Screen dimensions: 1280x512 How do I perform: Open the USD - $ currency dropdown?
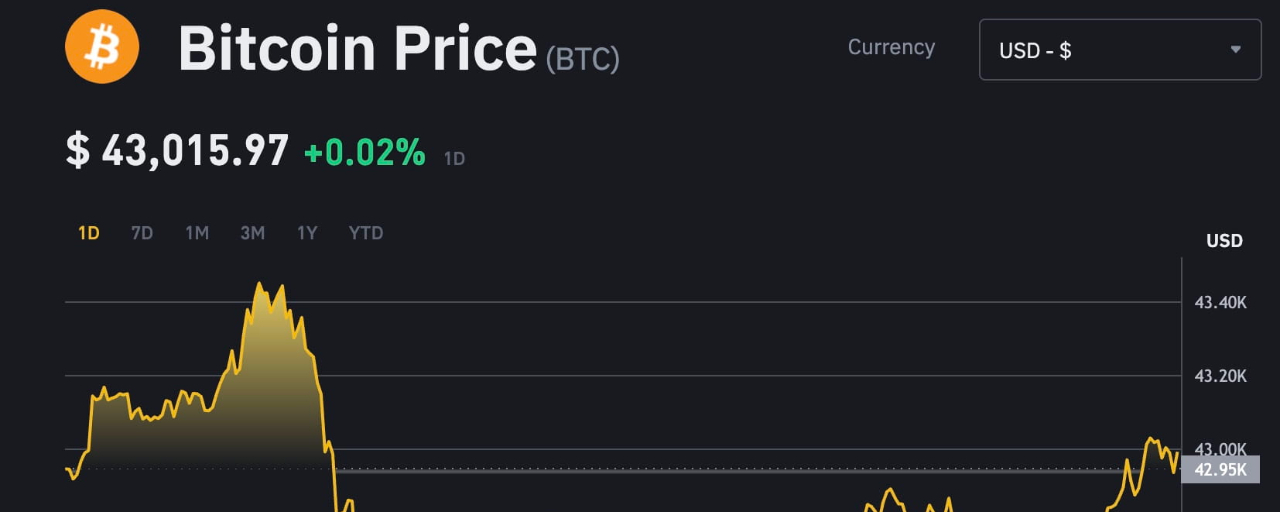pos(1120,50)
